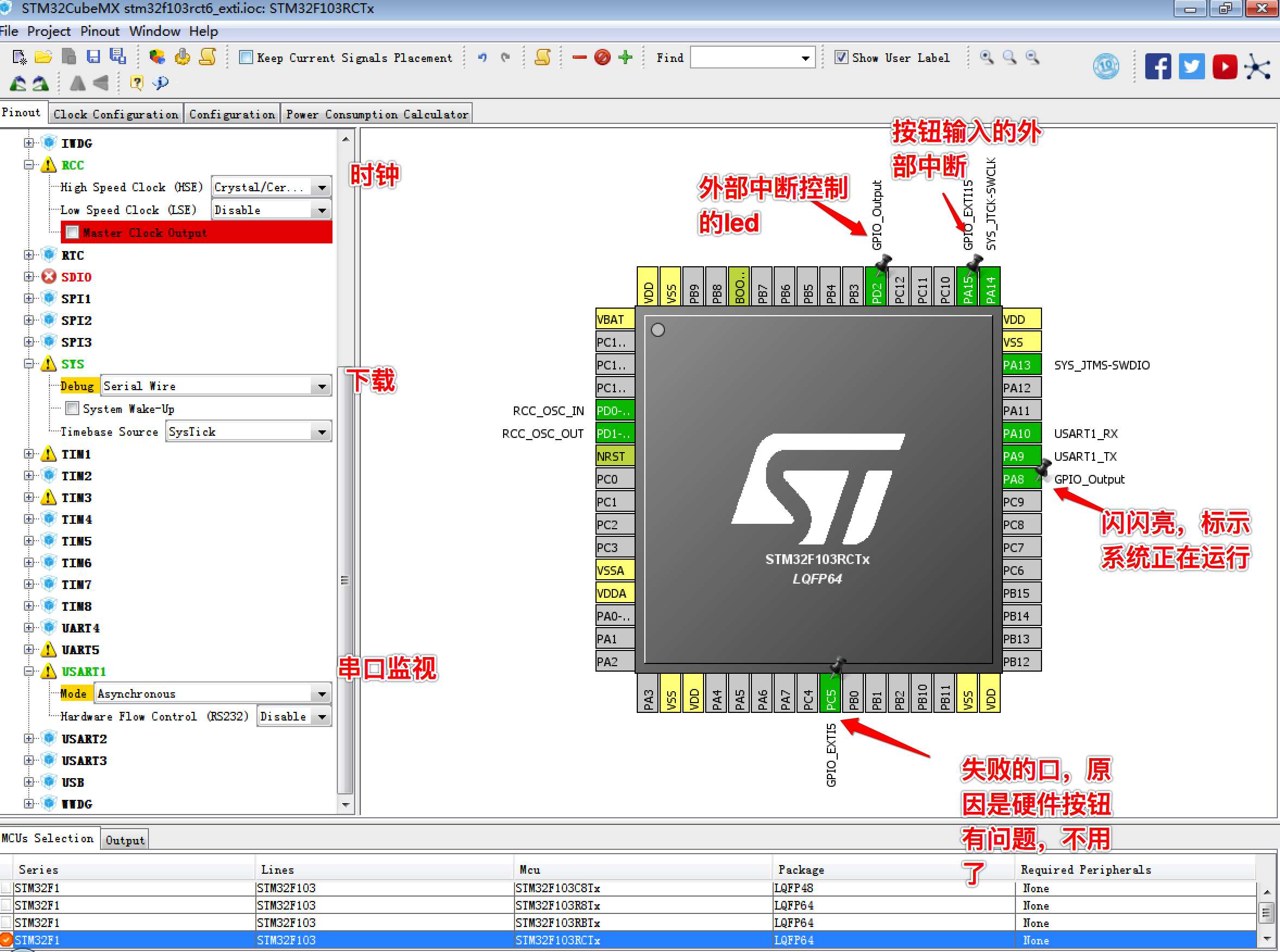
Task: Click the green plus expand icon
Action: tap(625, 57)
